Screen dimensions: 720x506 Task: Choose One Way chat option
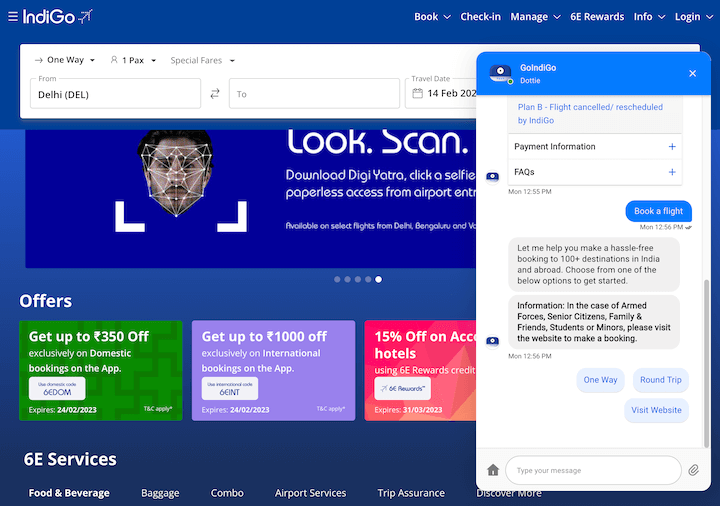[600, 380]
